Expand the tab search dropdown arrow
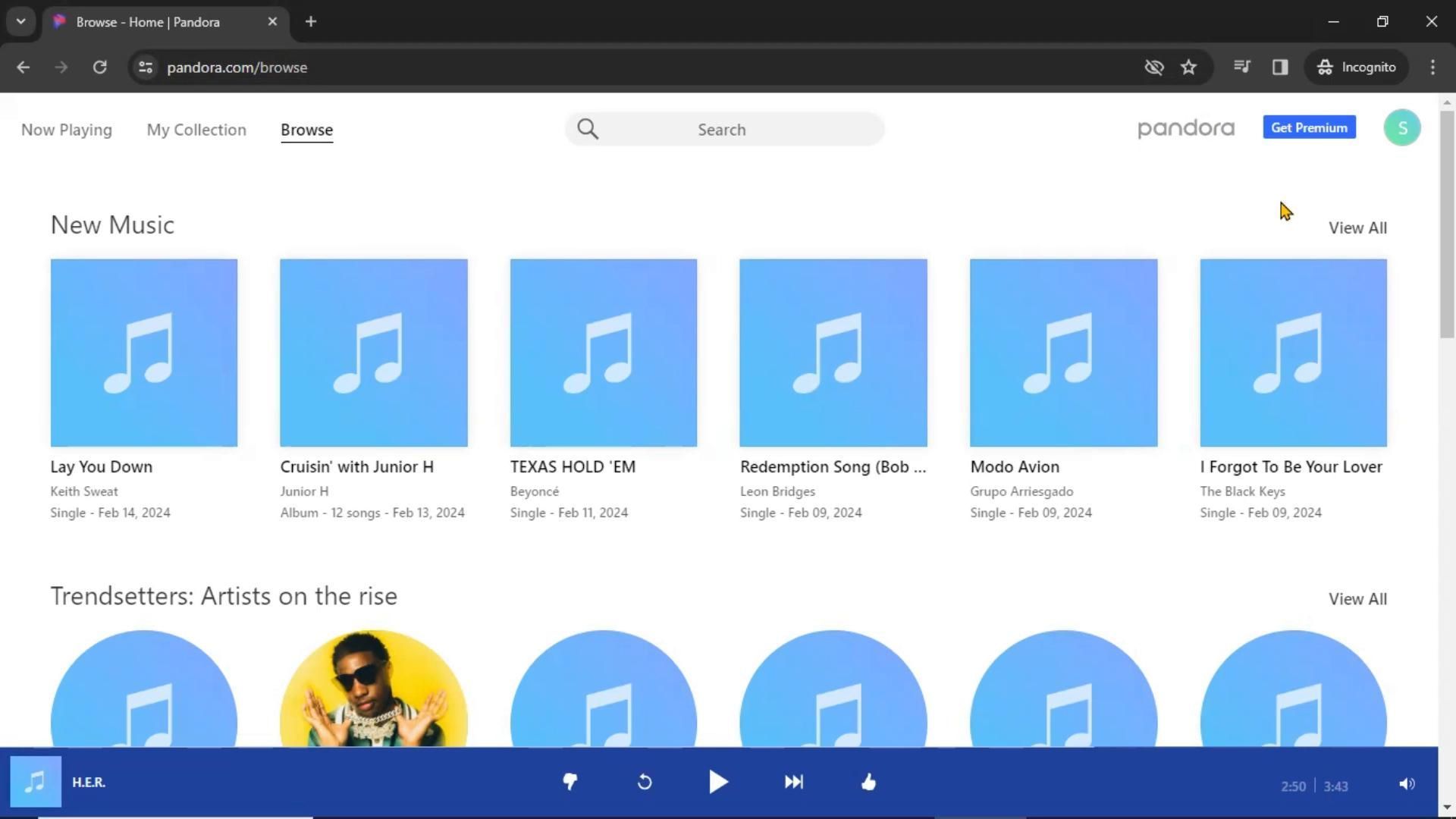Screen dimensions: 1456x819 20,21
